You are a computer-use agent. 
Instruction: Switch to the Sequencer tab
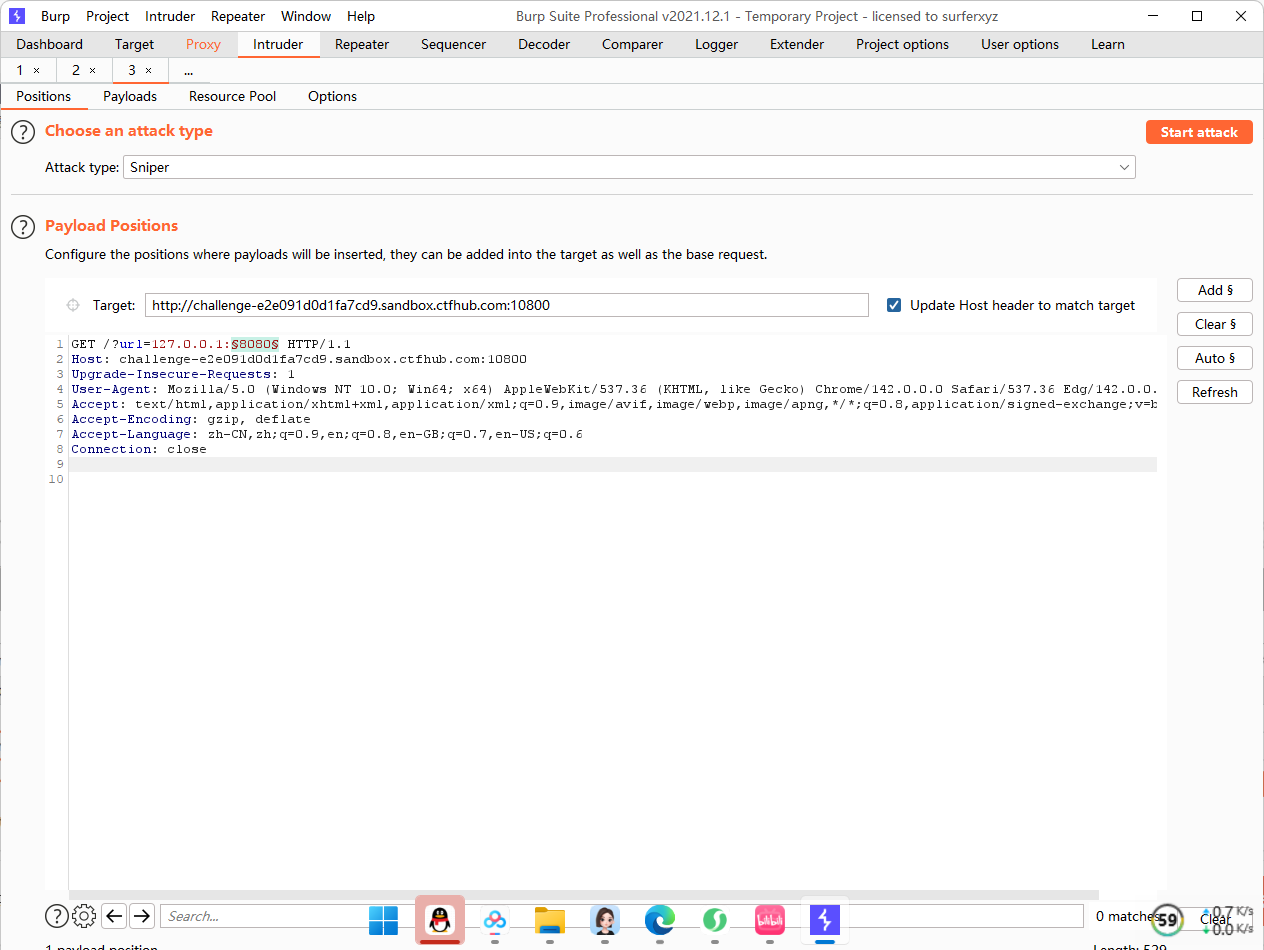[x=453, y=44]
